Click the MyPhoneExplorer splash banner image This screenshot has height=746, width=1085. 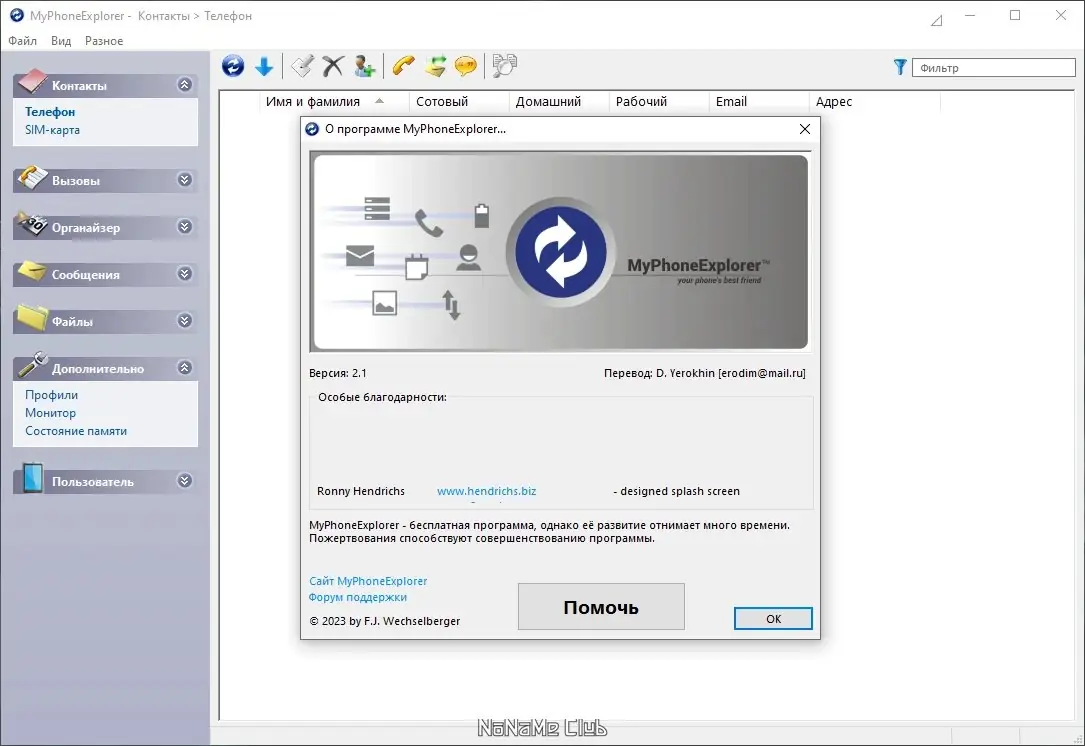pos(560,252)
